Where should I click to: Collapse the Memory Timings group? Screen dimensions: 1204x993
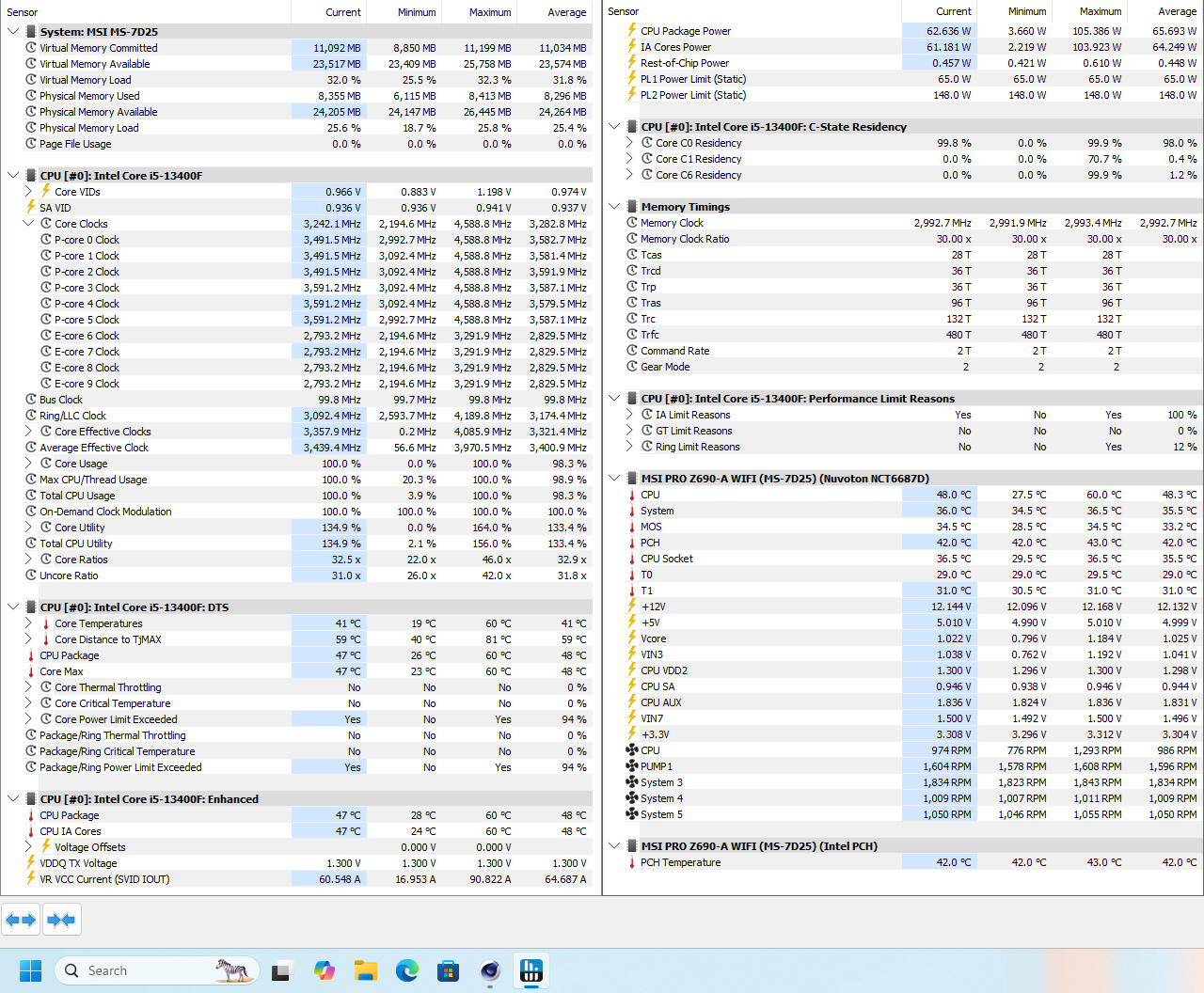click(x=614, y=207)
